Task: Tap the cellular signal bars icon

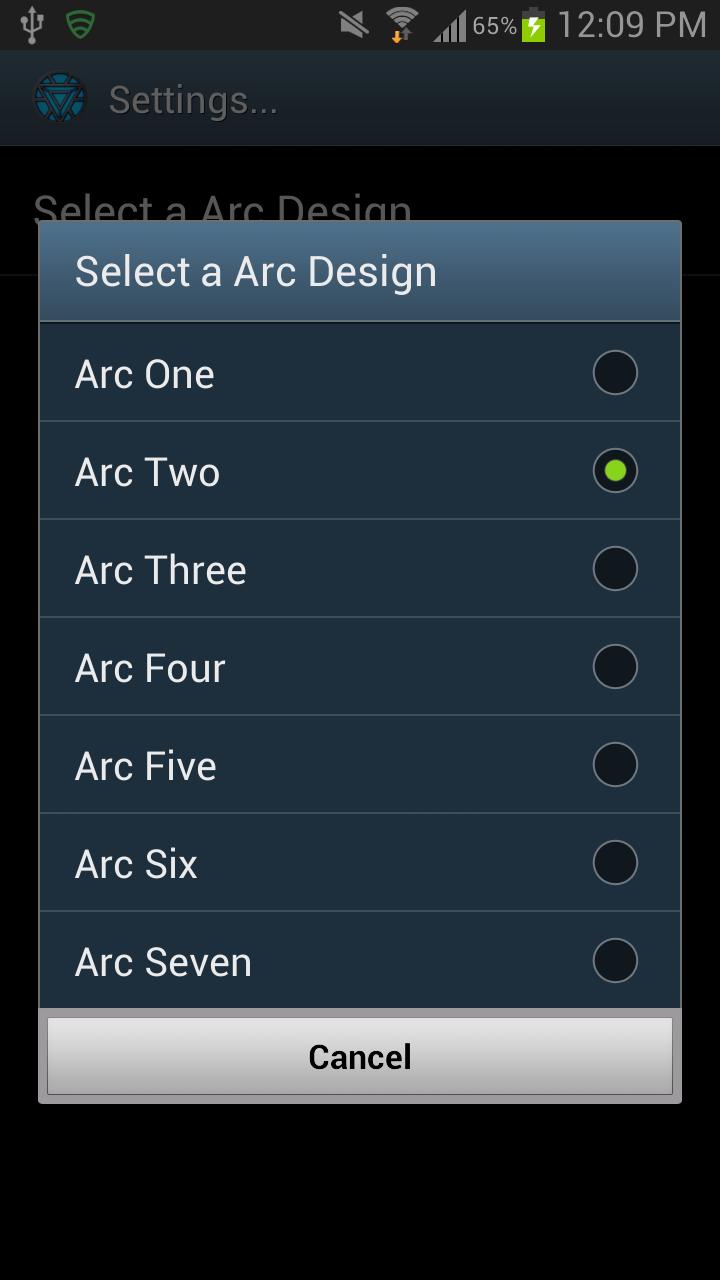Action: pos(449,25)
